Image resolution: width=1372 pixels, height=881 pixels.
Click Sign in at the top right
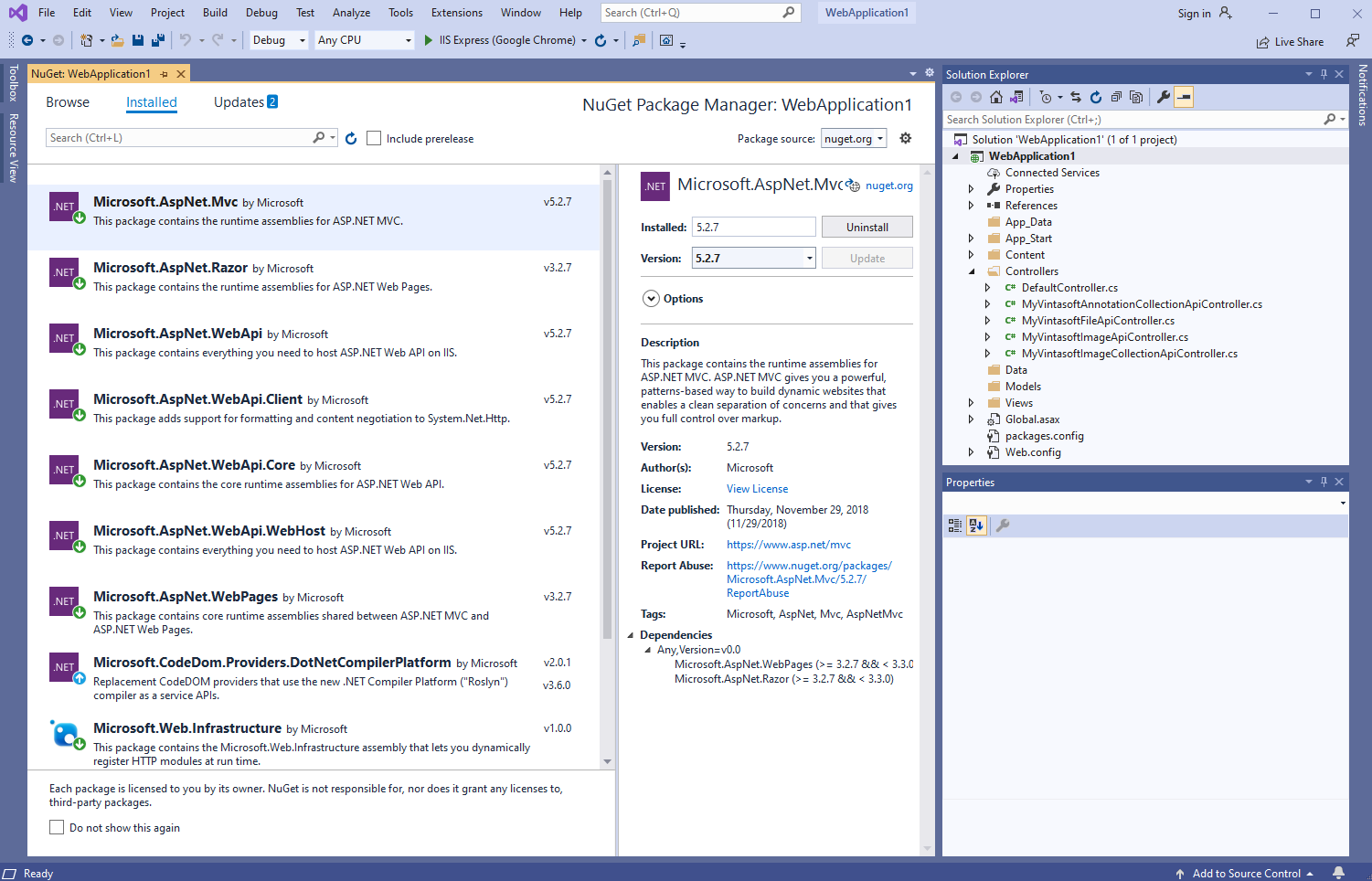point(1205,13)
